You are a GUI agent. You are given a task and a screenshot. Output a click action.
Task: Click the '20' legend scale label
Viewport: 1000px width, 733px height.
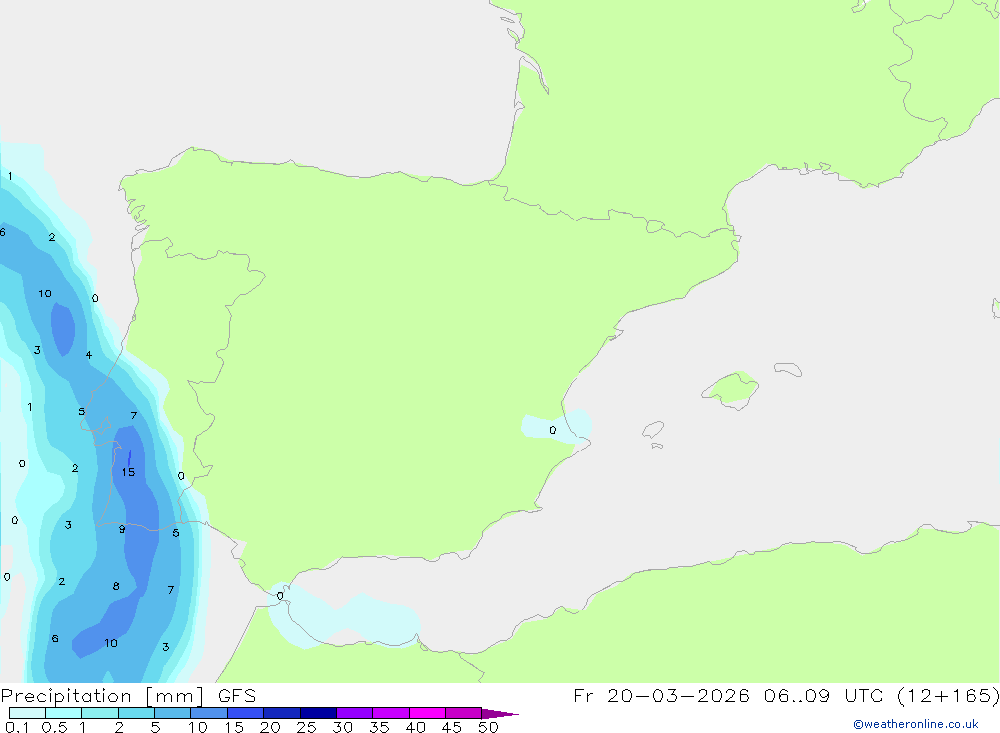270,727
